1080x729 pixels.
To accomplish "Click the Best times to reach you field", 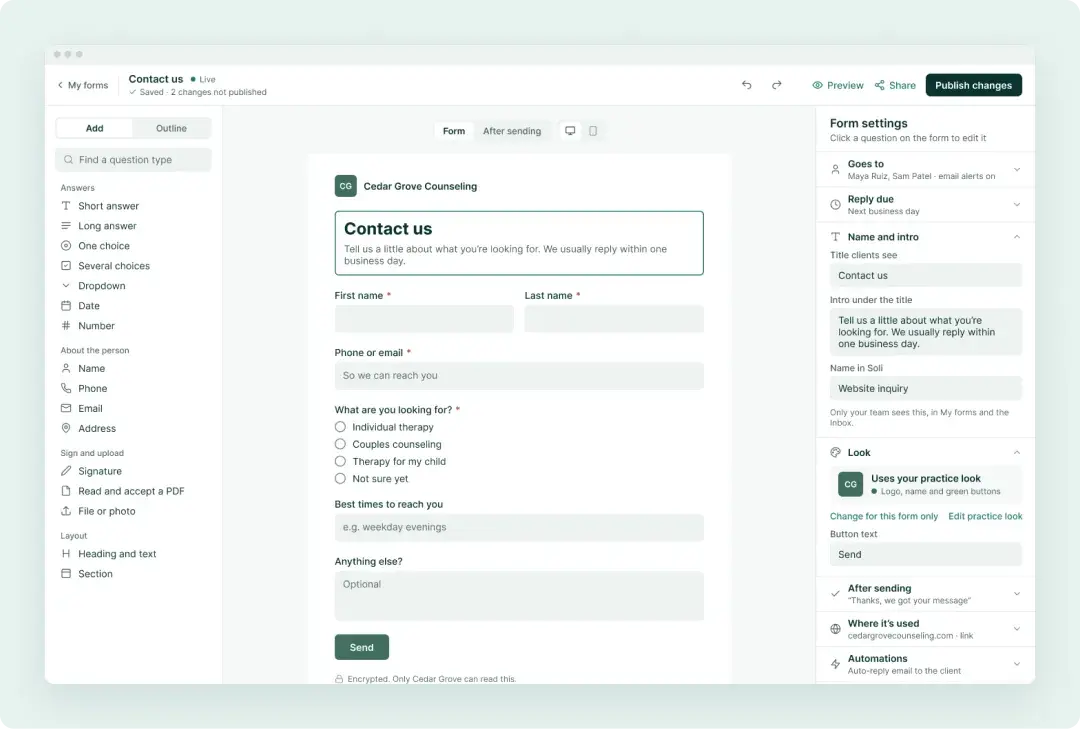I will 519,527.
